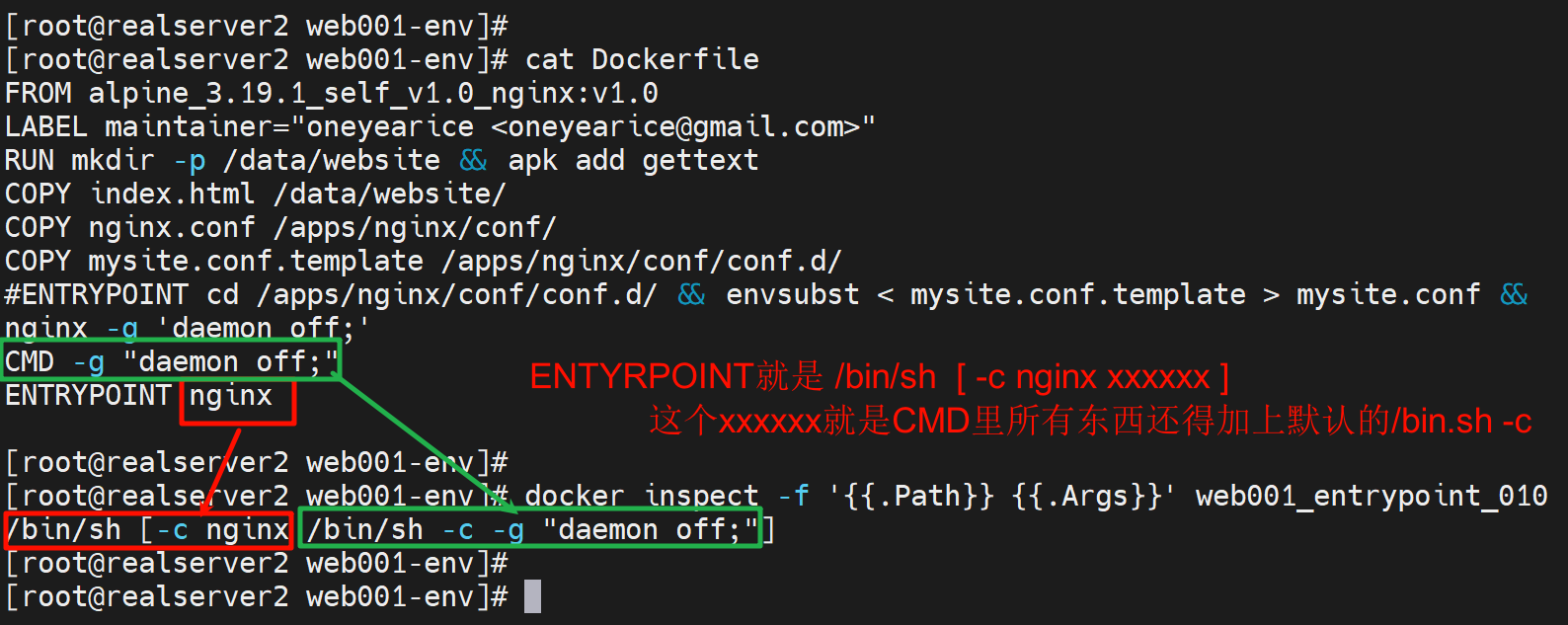
Task: Click the "envsubst" command word
Action: pos(792,294)
